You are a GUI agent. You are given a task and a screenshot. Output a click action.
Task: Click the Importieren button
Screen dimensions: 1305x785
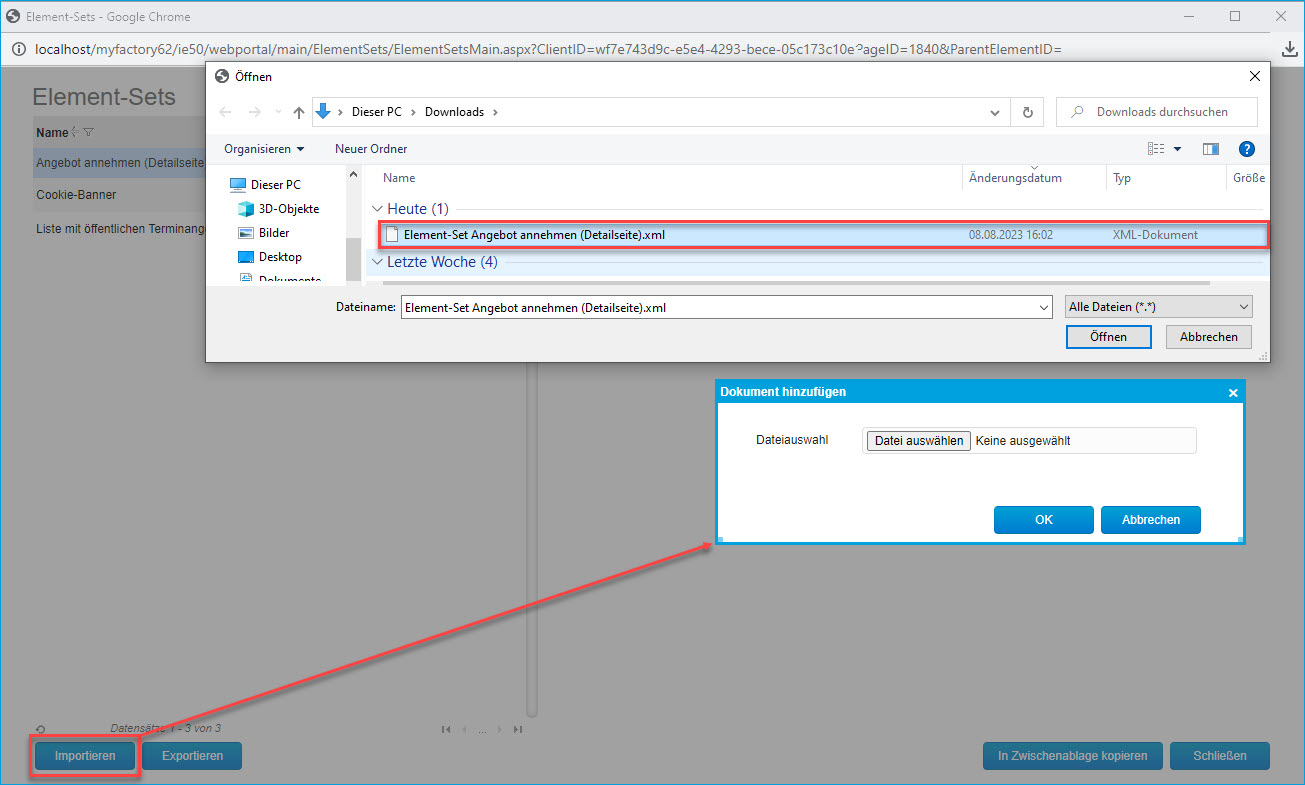tap(85, 756)
